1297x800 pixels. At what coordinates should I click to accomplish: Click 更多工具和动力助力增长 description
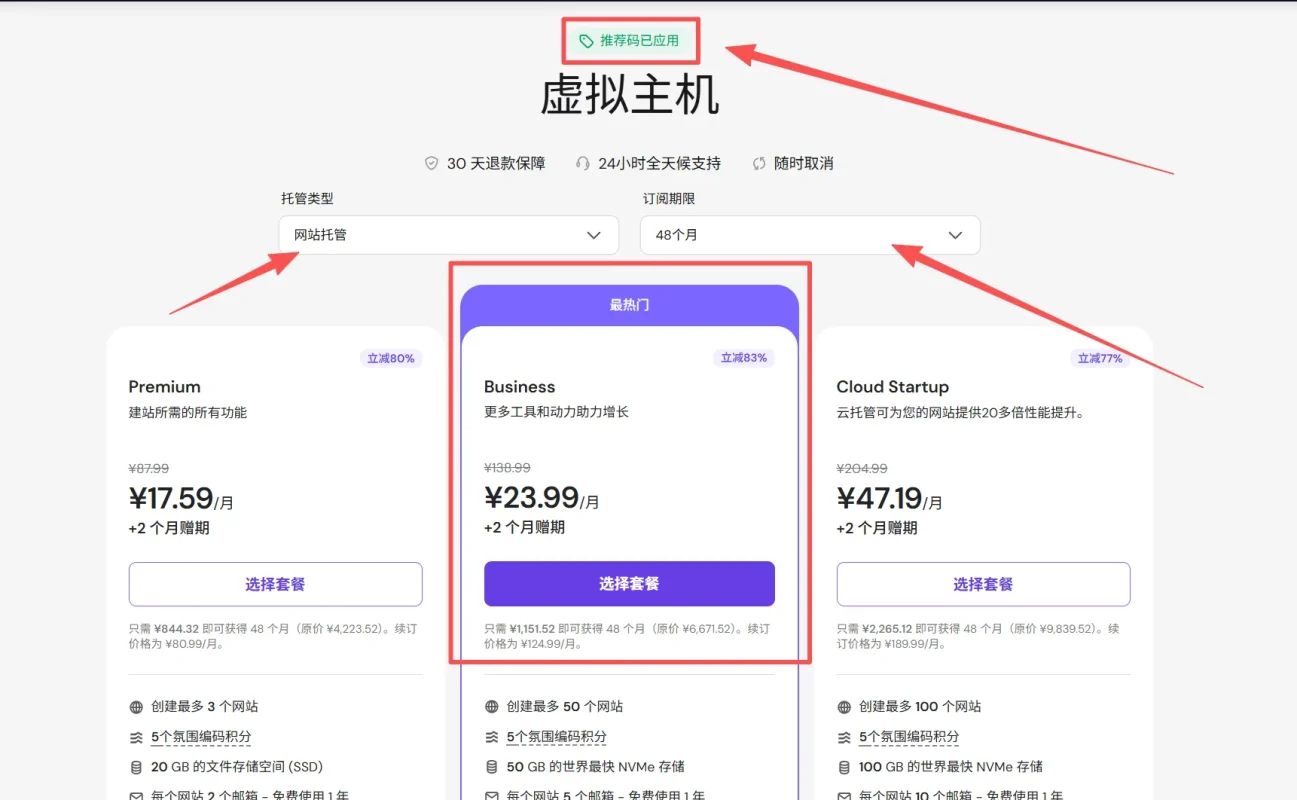click(556, 412)
